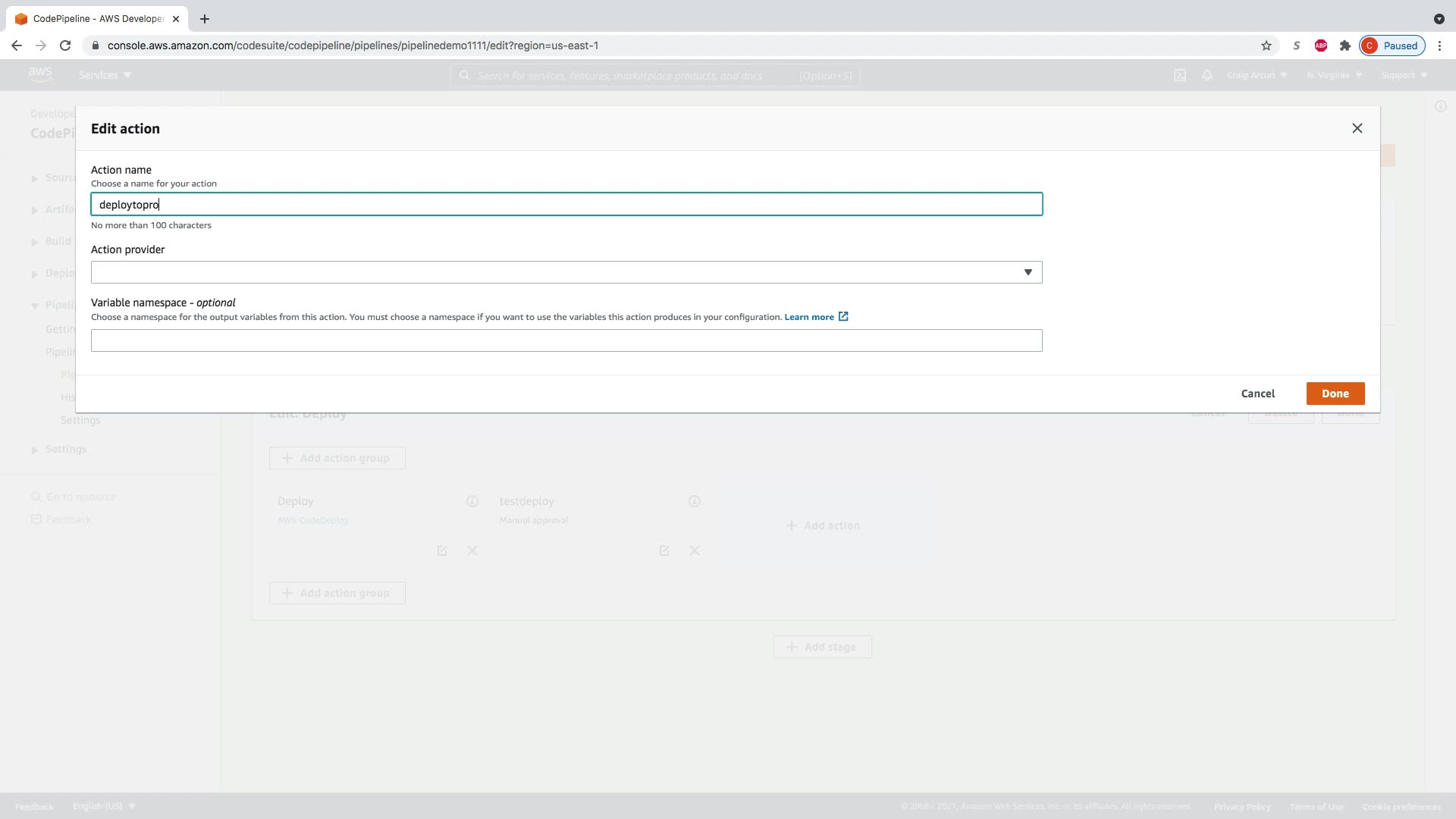Go back to the previous page

17,45
